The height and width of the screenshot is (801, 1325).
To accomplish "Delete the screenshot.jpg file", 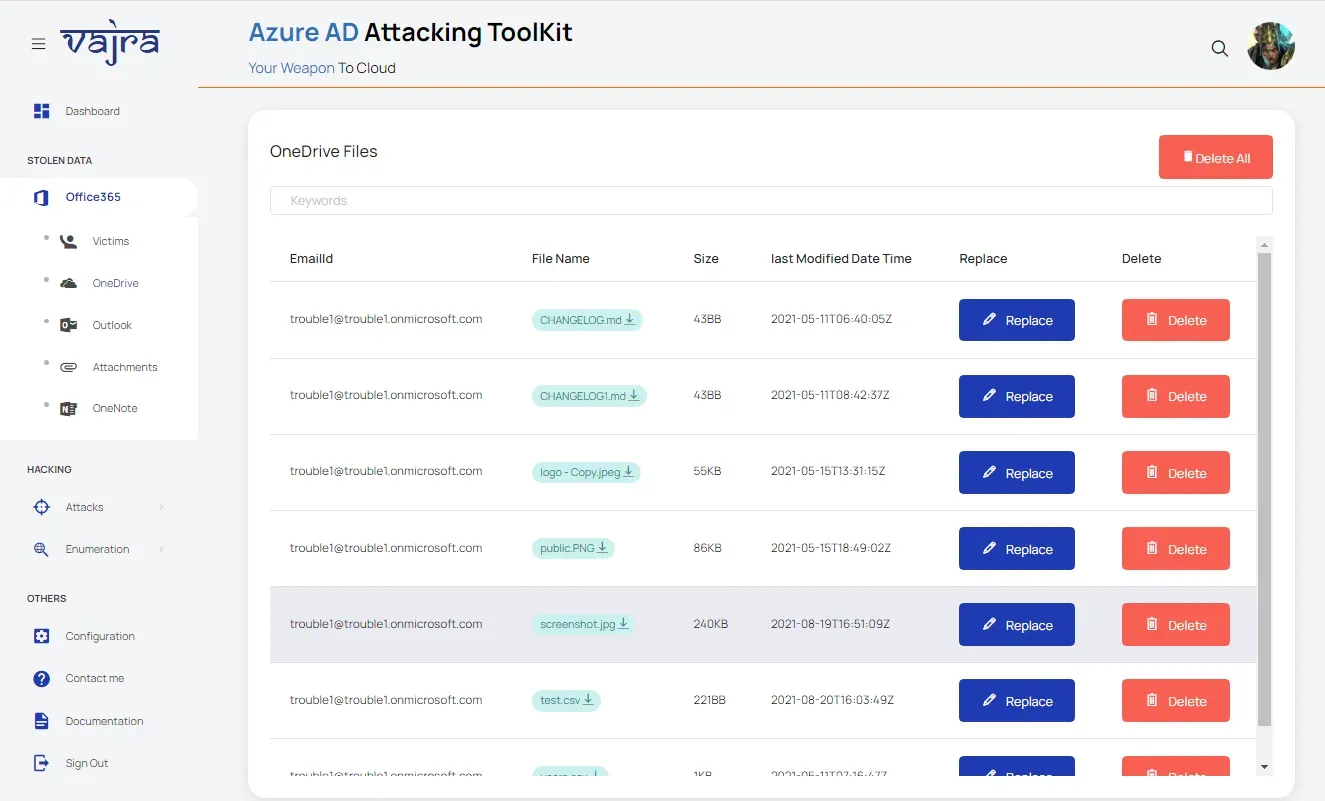I will (1176, 625).
